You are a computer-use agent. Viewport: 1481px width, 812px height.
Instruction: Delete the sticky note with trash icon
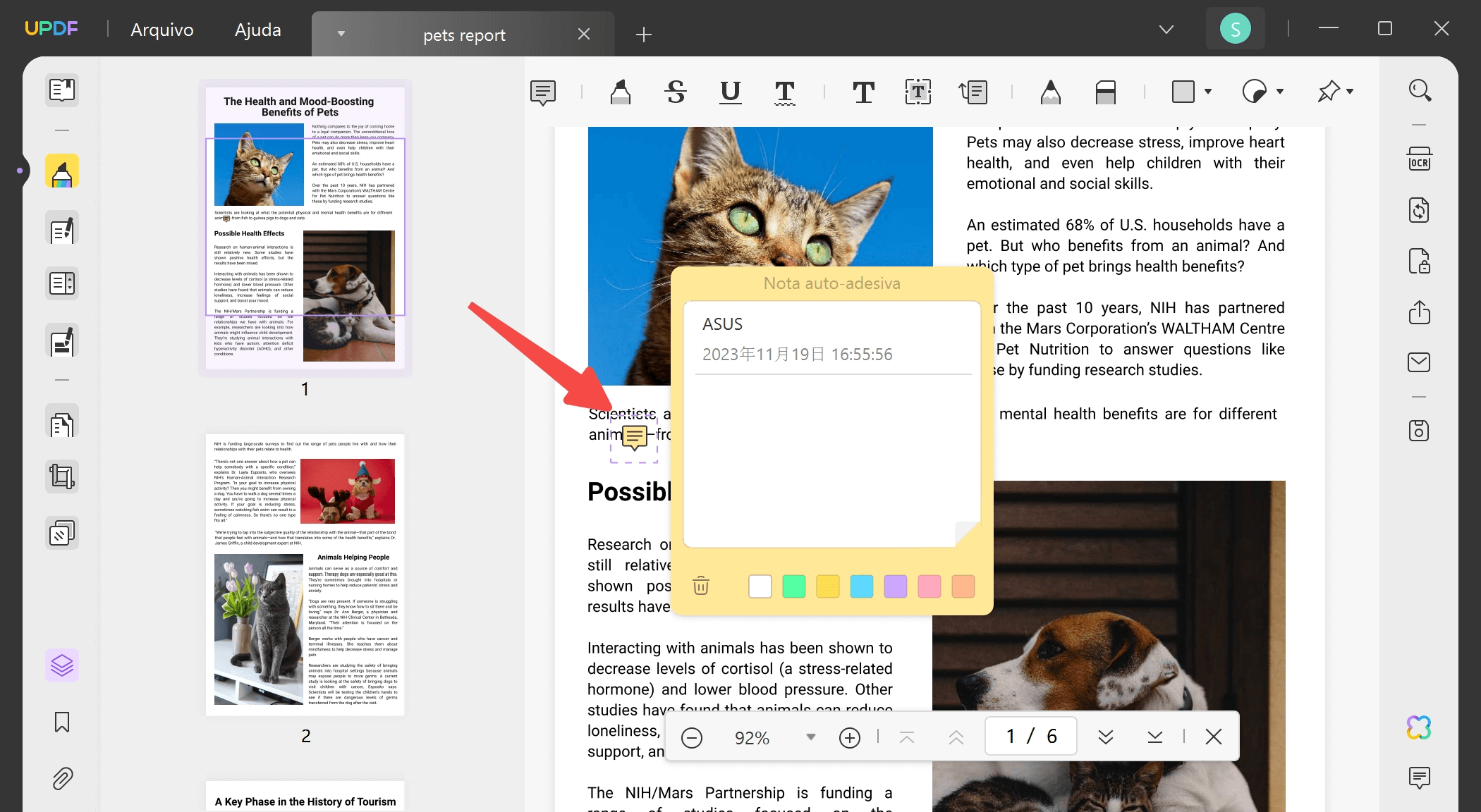[x=700, y=586]
